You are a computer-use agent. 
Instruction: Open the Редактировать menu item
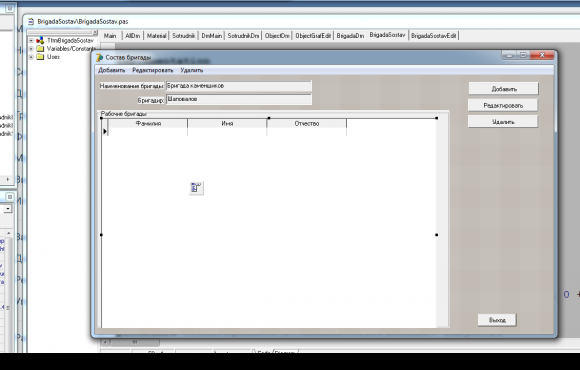click(152, 70)
